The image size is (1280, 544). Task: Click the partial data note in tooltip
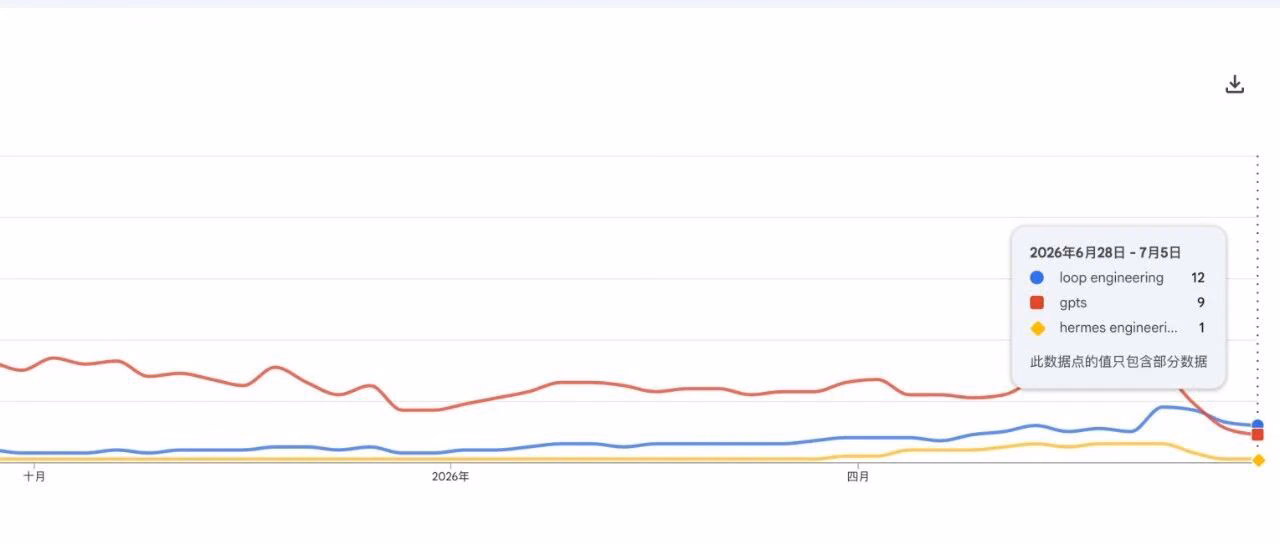[1118, 362]
